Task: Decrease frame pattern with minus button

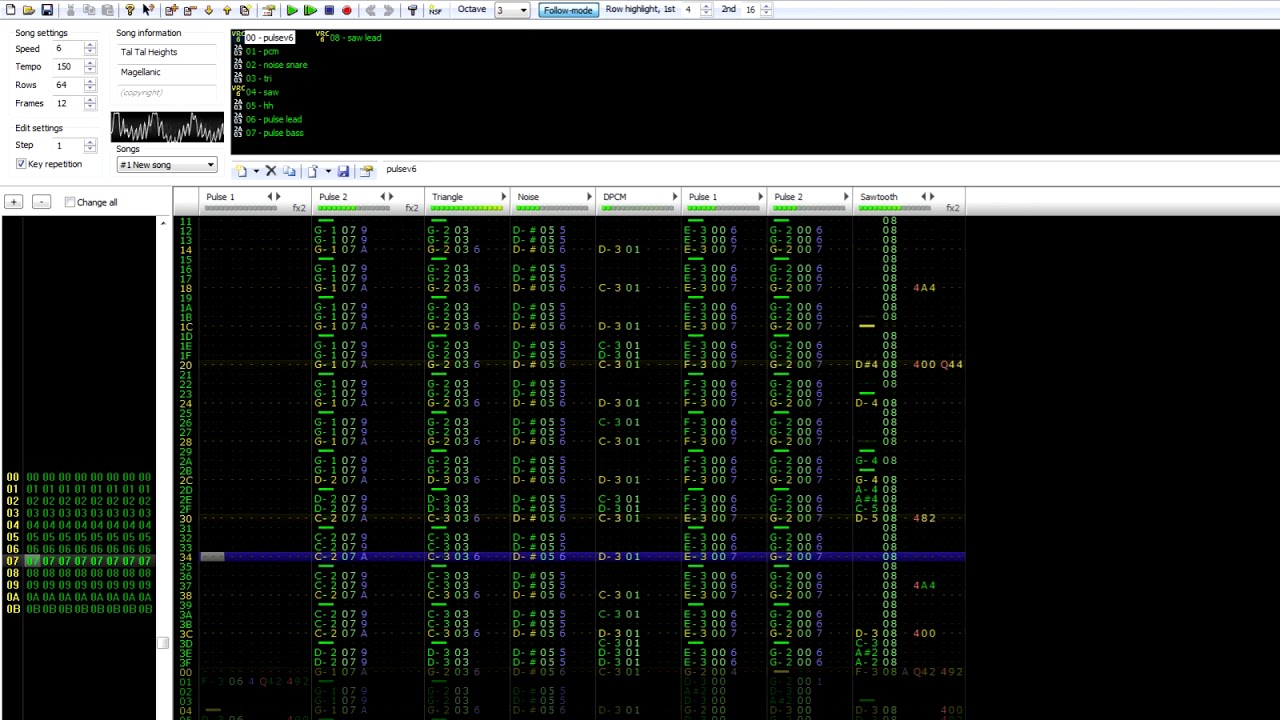Action: [x=41, y=203]
